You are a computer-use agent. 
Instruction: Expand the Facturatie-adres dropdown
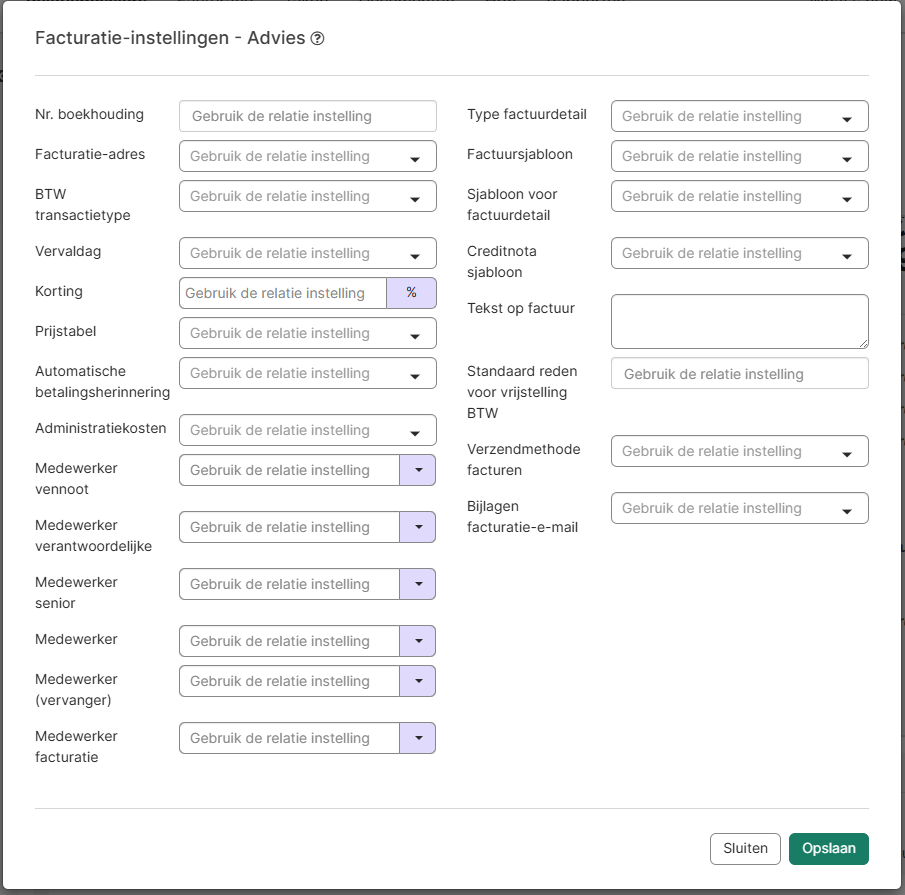pos(307,156)
